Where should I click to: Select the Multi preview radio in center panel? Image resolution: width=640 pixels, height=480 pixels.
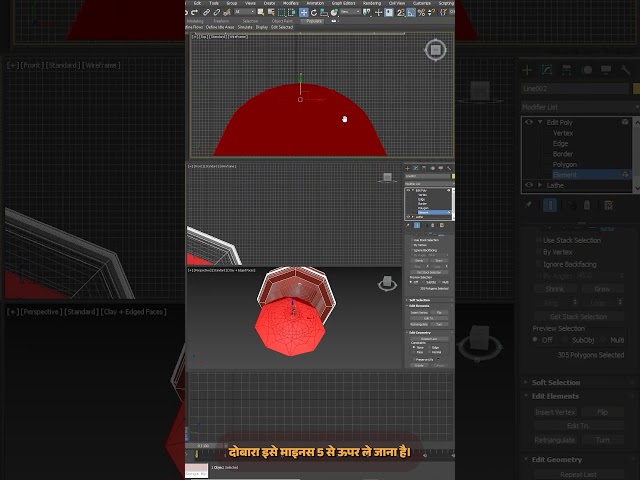tap(440, 282)
